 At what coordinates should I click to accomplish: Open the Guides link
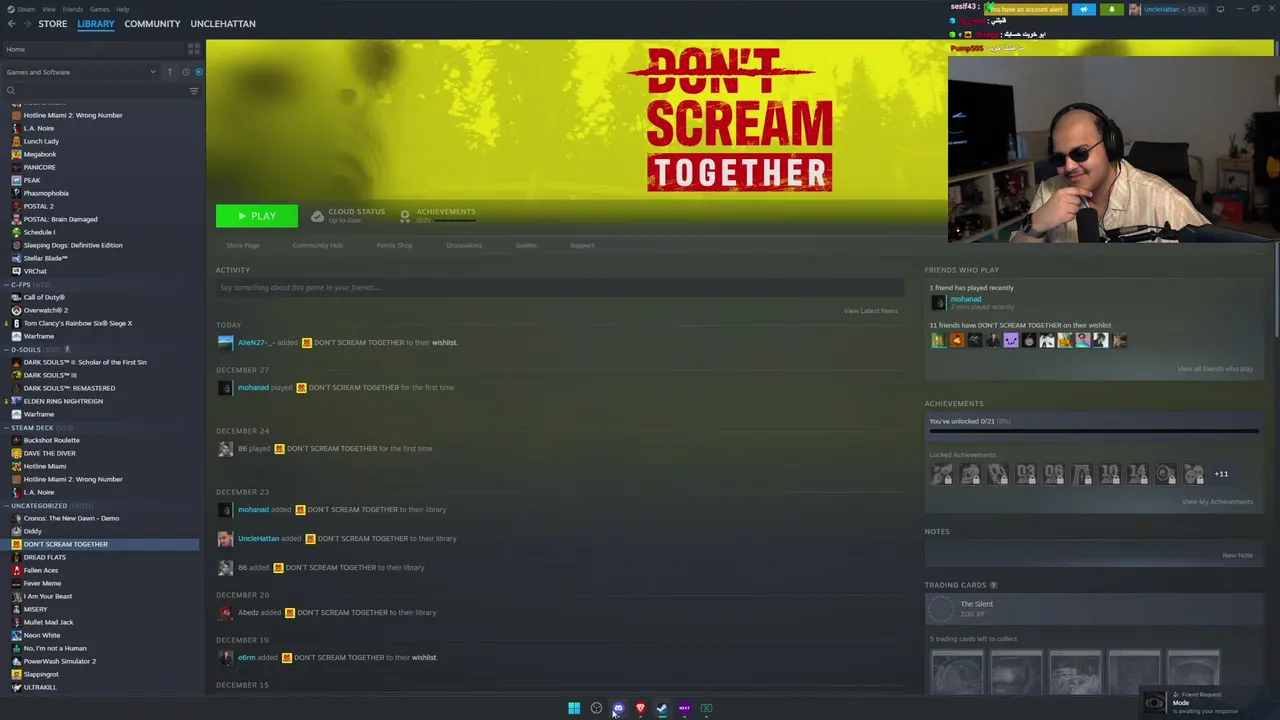(x=526, y=245)
